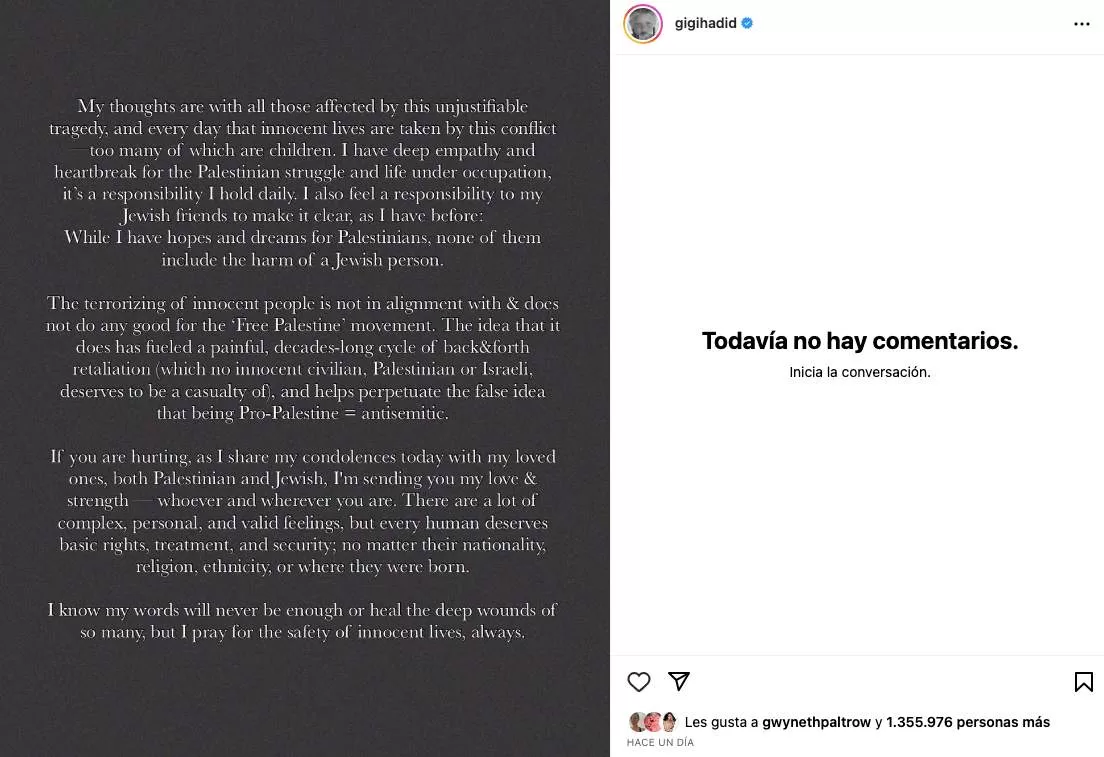
Task: View the 1.355.976 personas más likes list
Action: (x=968, y=722)
